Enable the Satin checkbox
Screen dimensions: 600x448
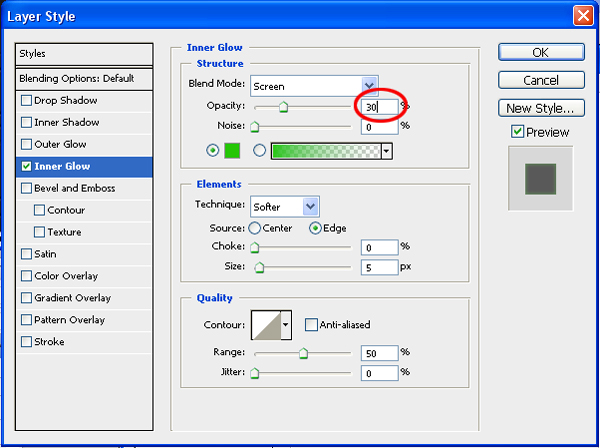[26, 254]
